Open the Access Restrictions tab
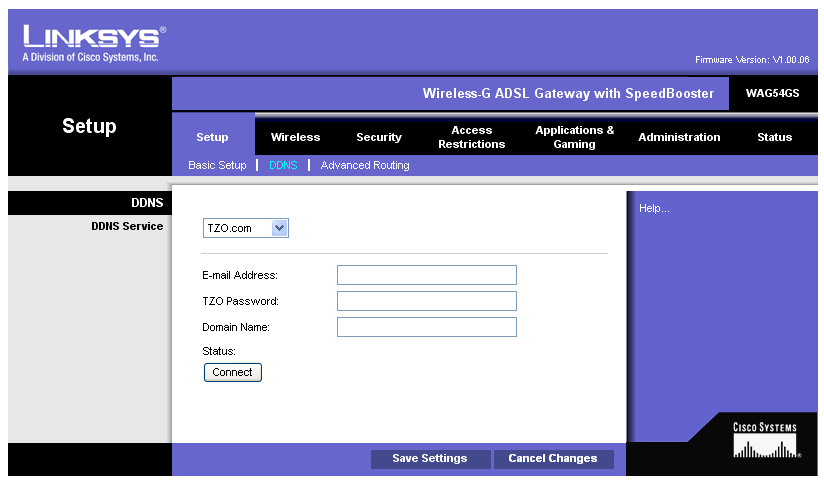 [x=471, y=137]
